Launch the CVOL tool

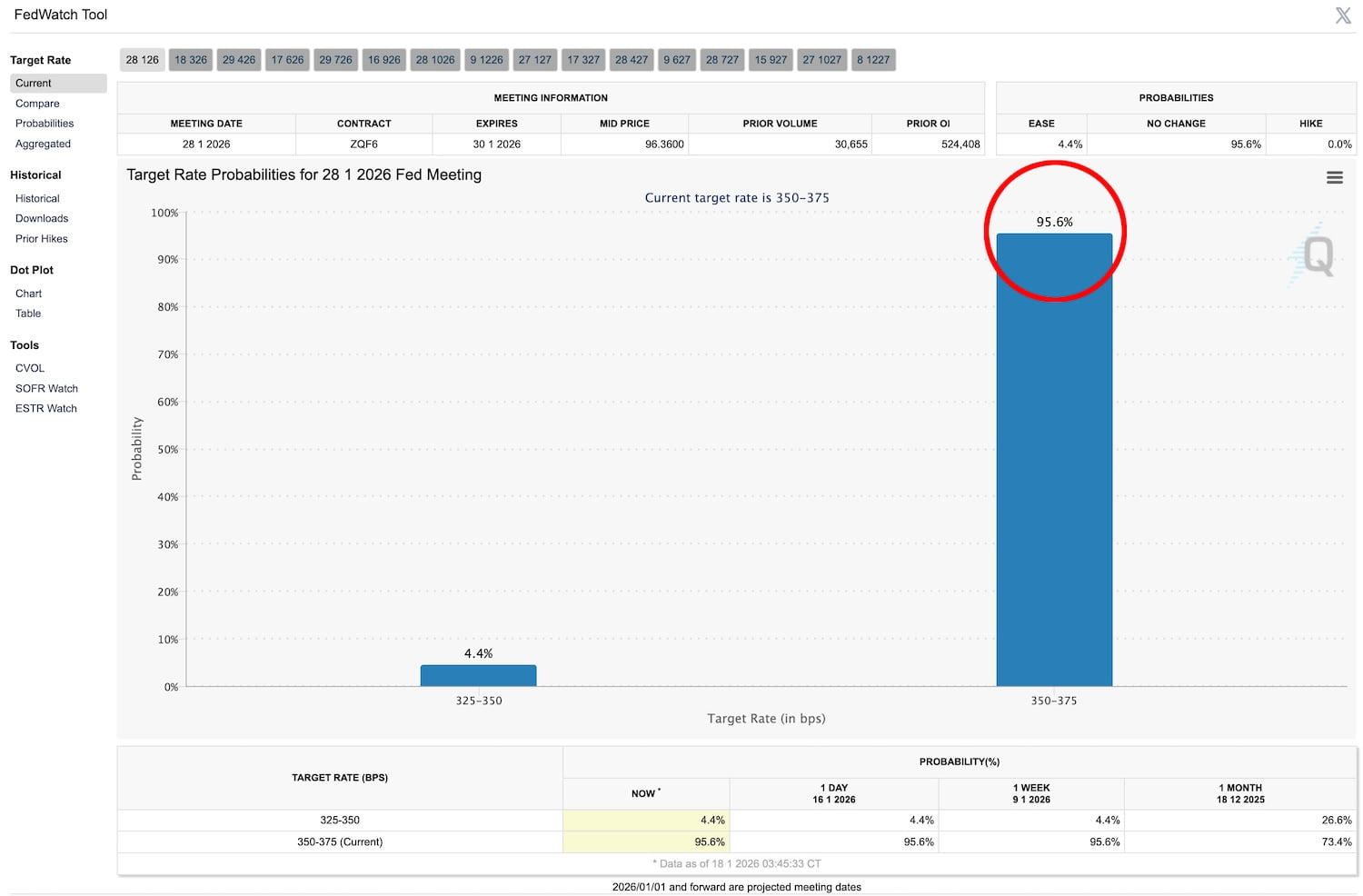30,368
